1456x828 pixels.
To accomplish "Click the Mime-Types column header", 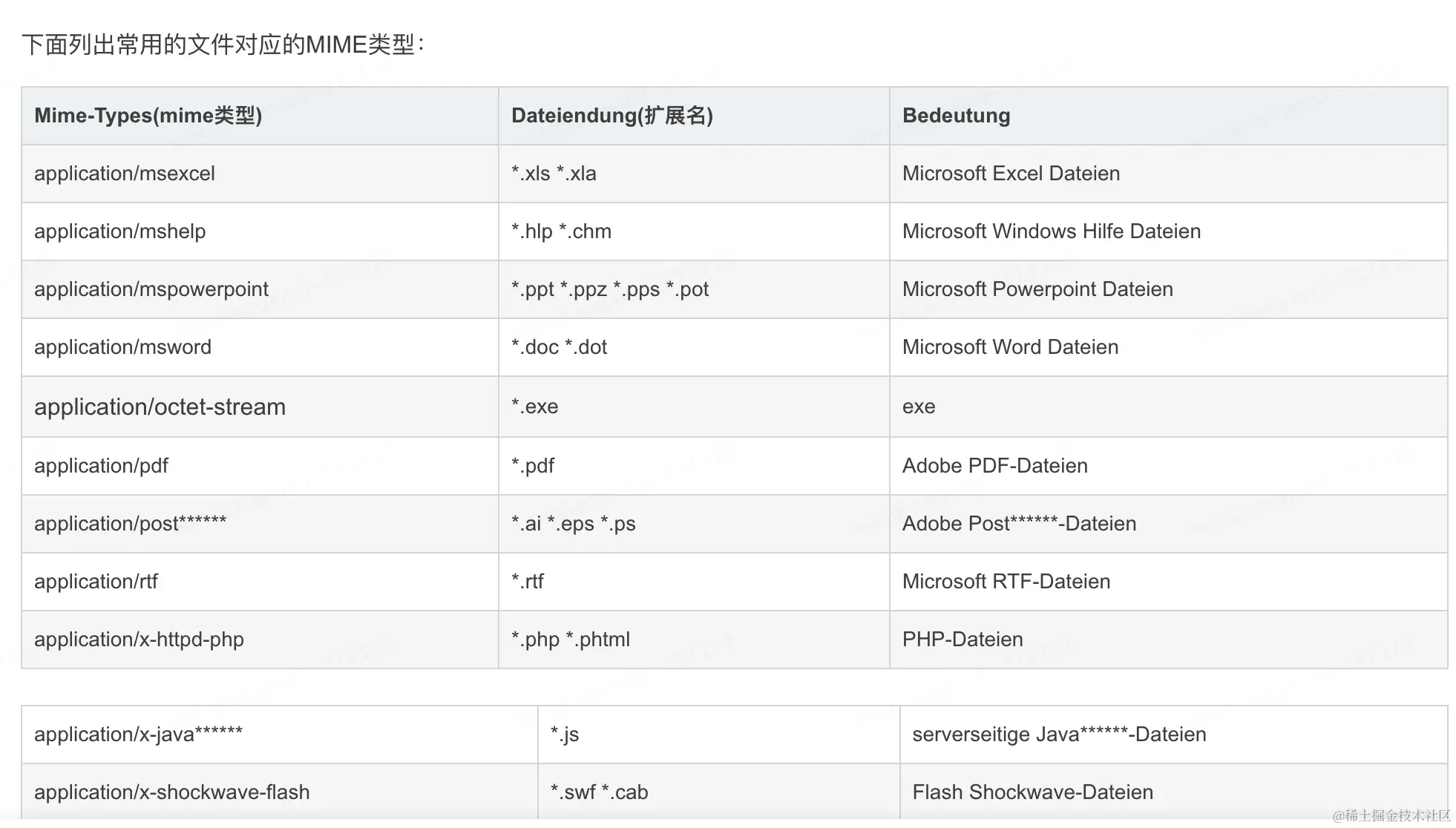I will pyautogui.click(x=148, y=116).
